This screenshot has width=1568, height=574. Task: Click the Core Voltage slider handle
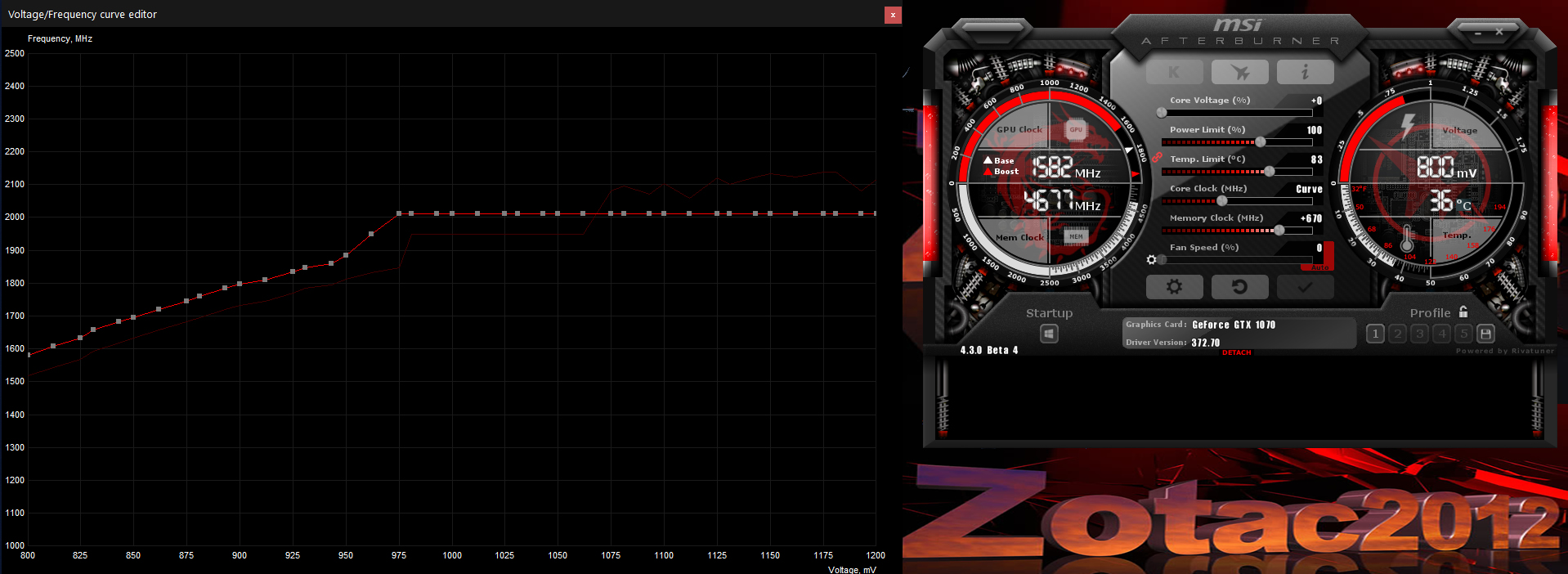pyautogui.click(x=1162, y=113)
